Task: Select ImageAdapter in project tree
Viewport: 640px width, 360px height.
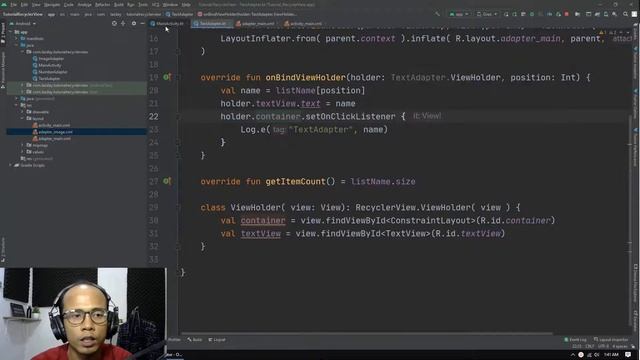Action: pyautogui.click(x=51, y=59)
